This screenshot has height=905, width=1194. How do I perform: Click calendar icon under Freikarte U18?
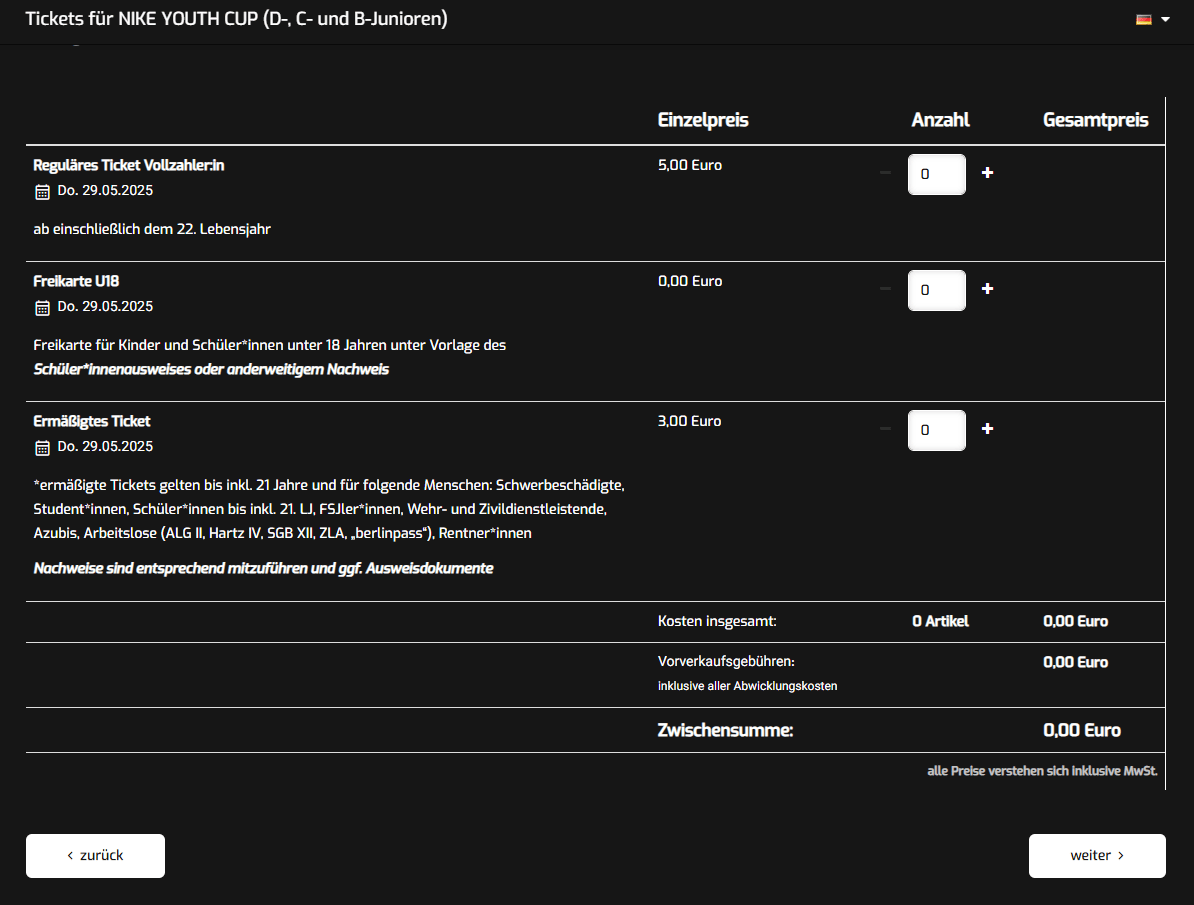[x=43, y=308]
